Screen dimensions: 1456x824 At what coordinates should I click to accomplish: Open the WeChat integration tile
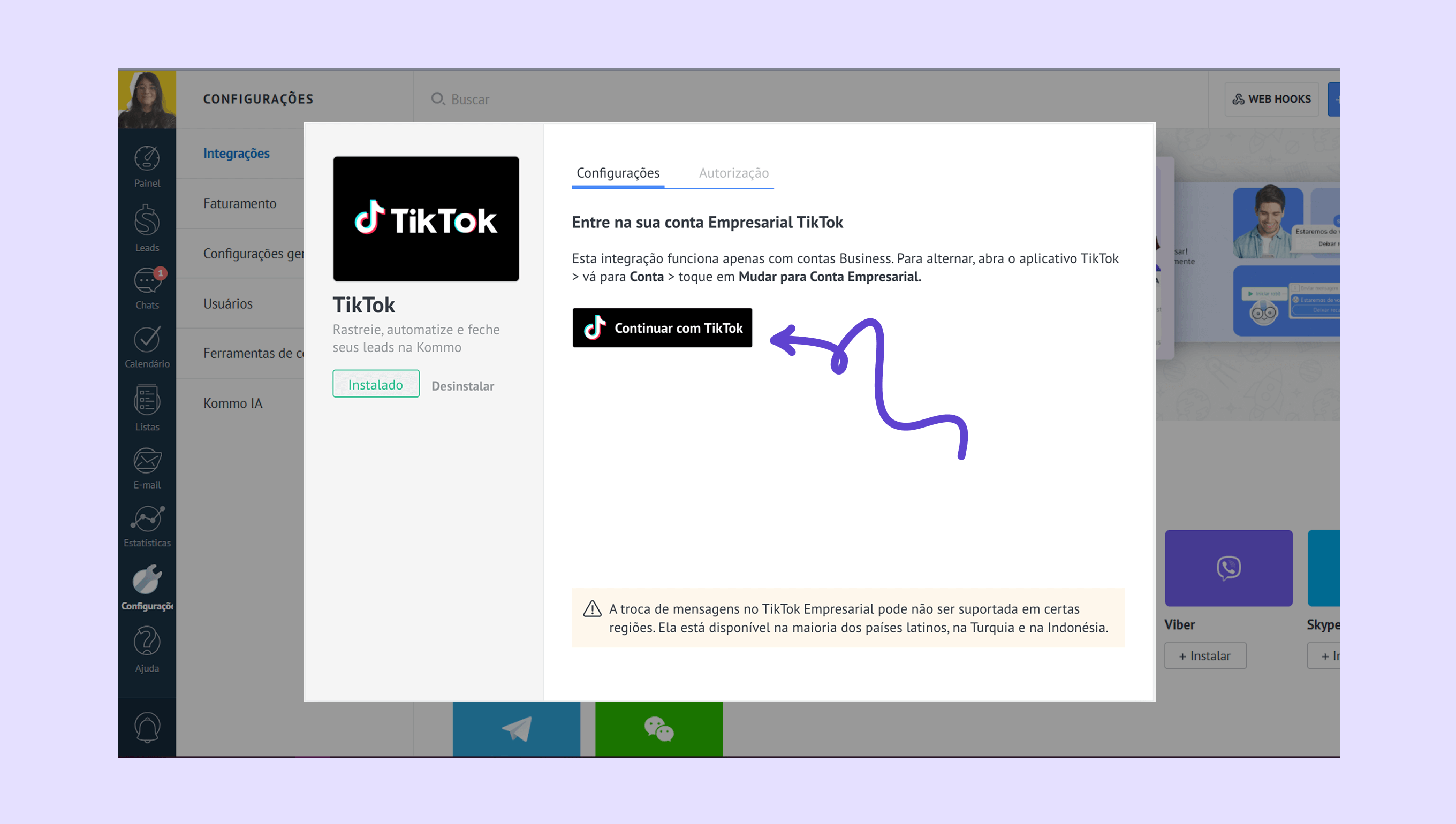click(x=659, y=728)
